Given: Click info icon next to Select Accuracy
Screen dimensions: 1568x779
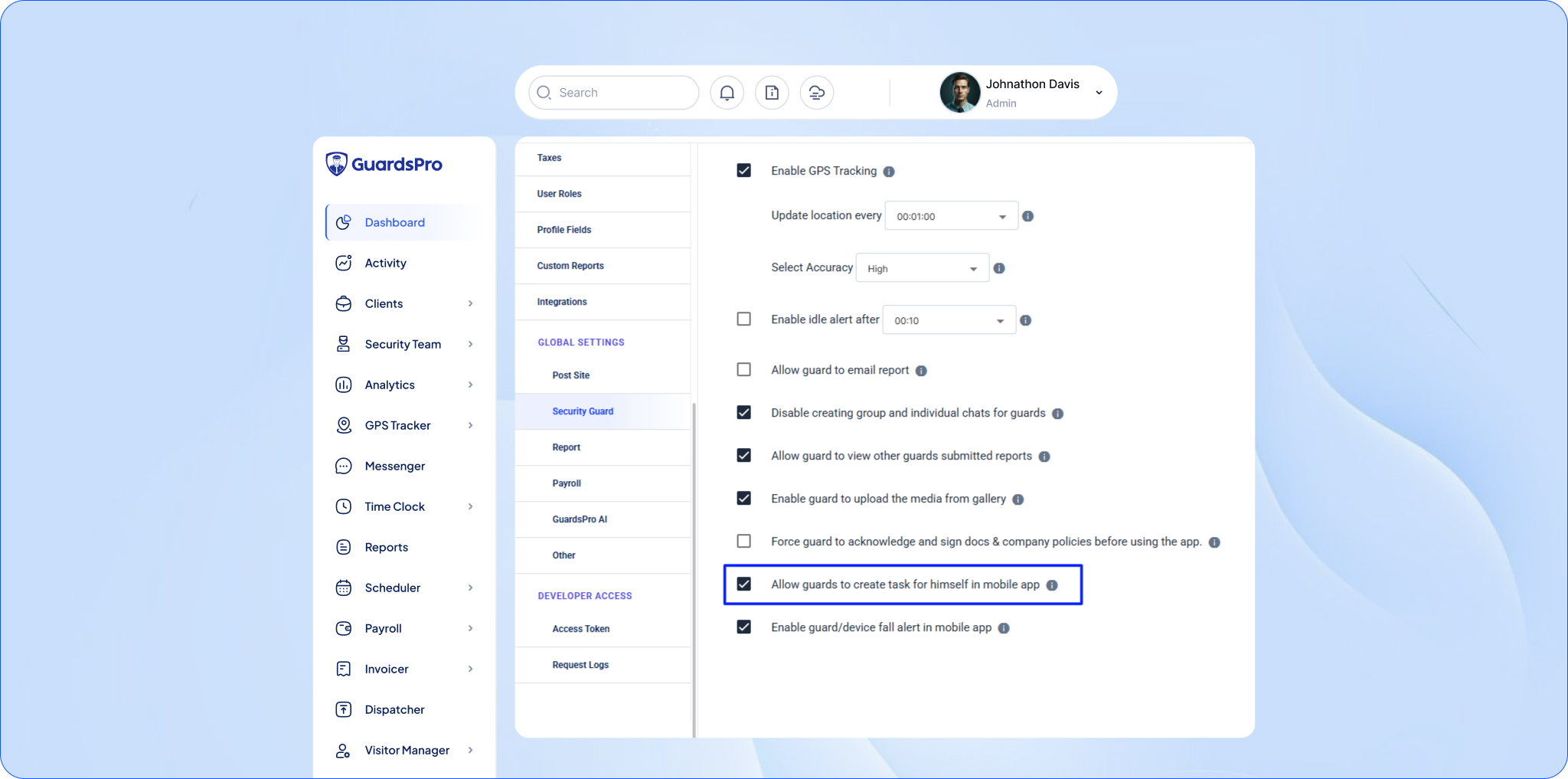Looking at the screenshot, I should pyautogui.click(x=999, y=268).
